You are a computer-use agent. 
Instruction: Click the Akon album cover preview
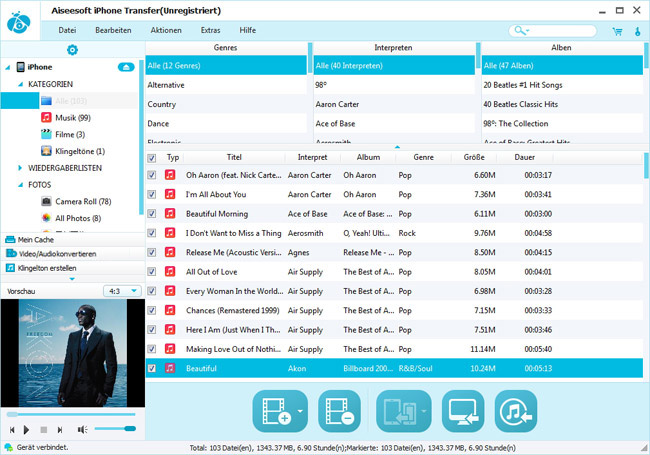pyautogui.click(x=73, y=353)
